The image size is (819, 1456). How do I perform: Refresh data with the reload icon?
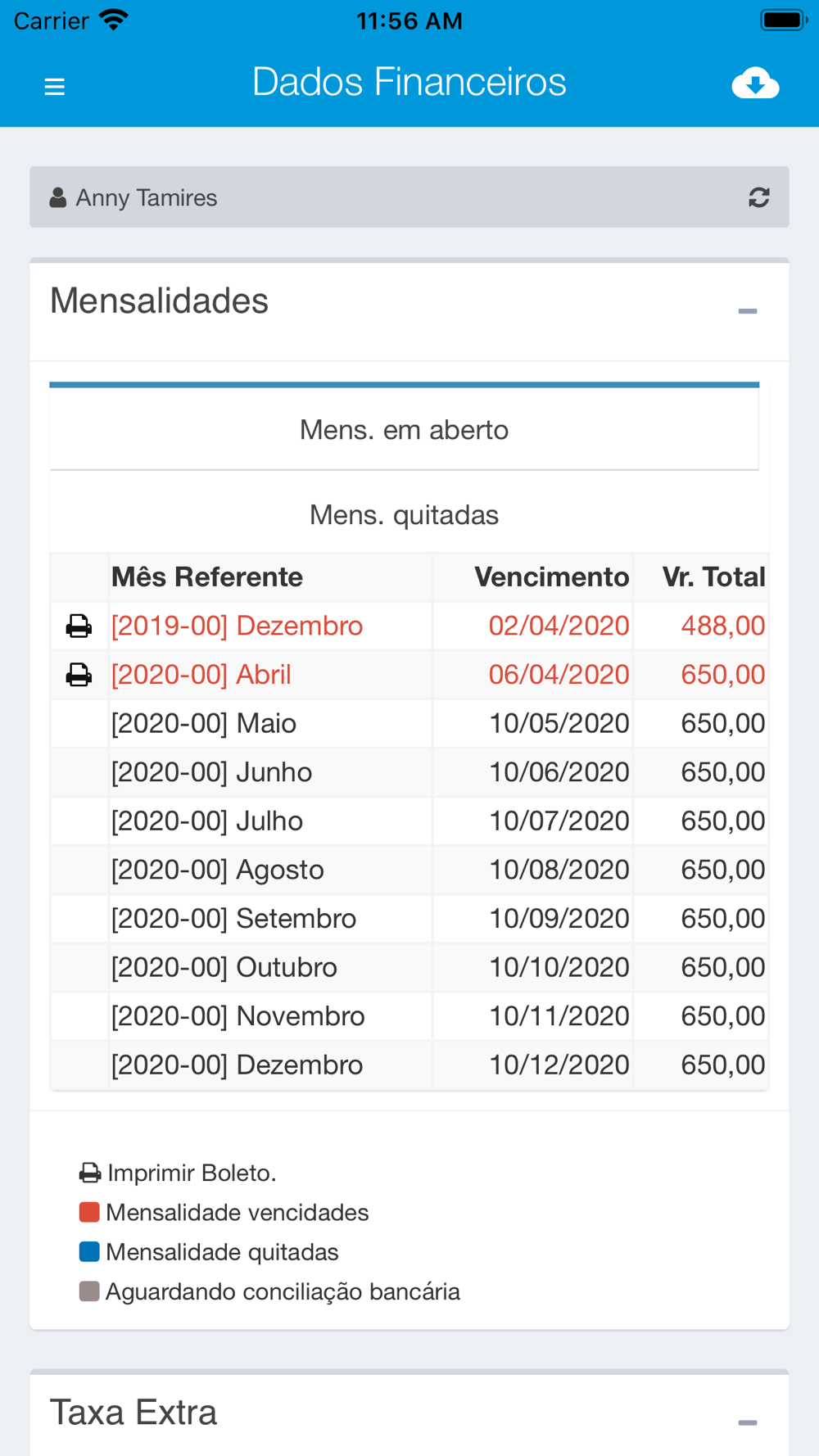click(x=758, y=197)
